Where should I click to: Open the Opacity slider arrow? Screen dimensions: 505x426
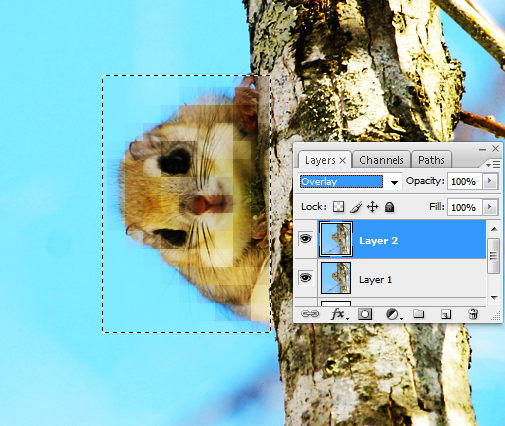490,181
